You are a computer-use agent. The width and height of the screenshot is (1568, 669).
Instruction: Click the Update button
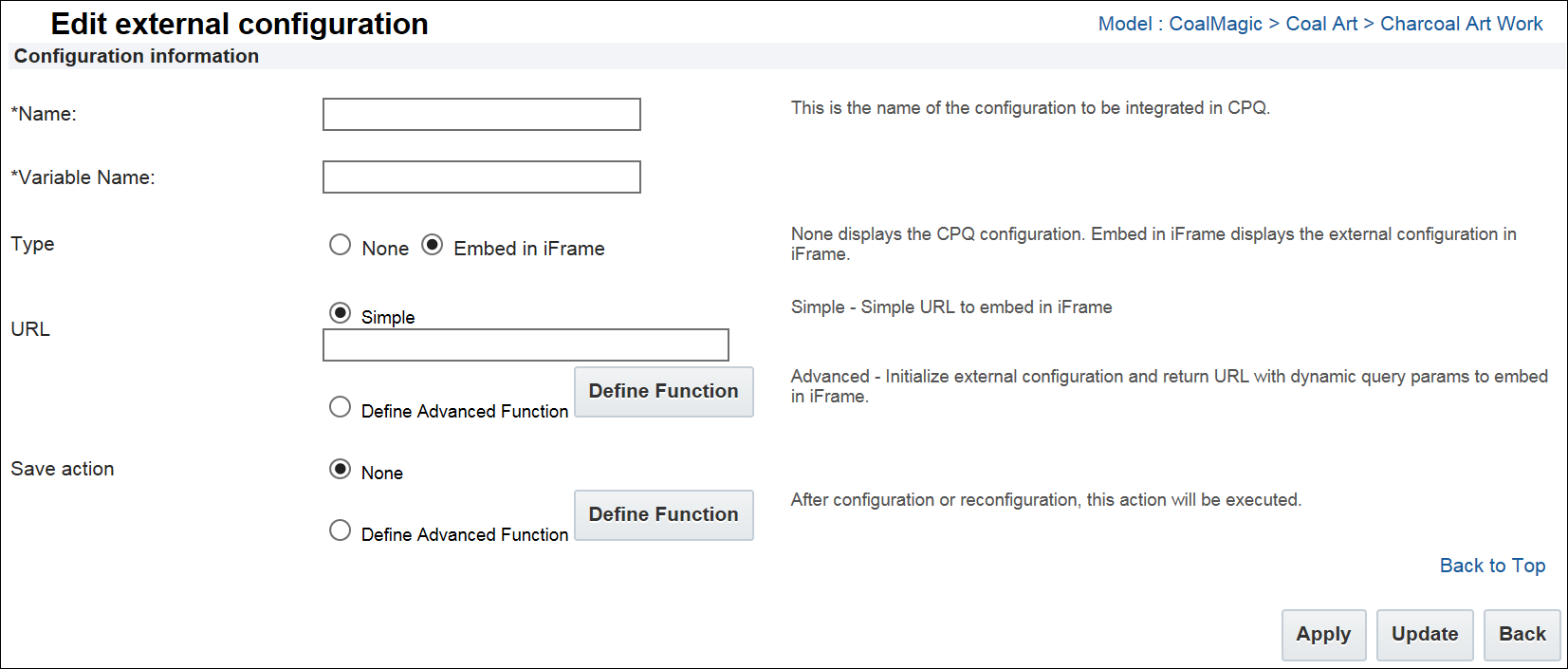click(1424, 635)
